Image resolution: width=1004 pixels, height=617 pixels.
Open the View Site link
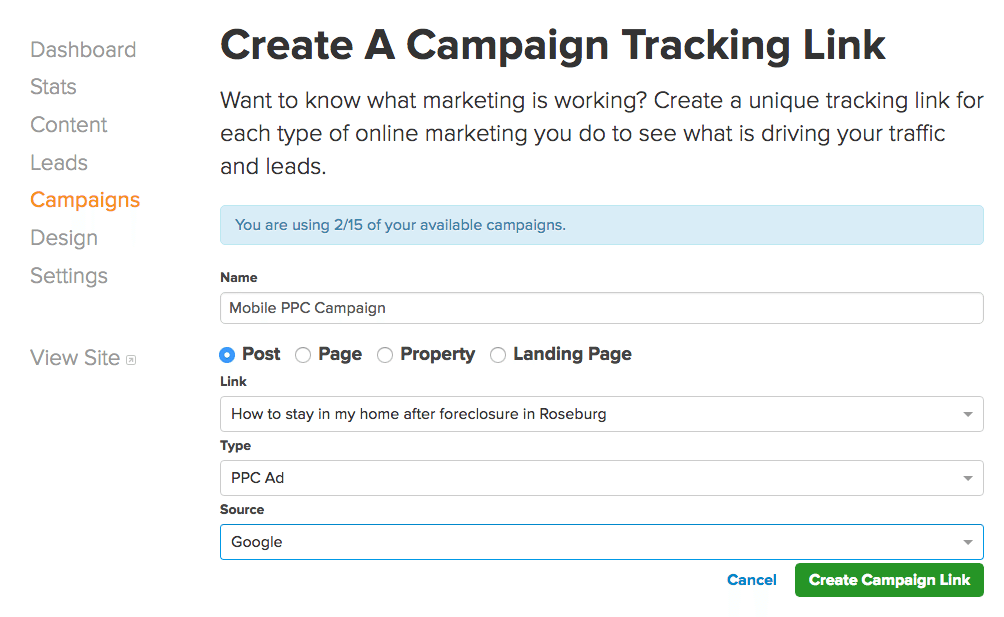pos(75,358)
